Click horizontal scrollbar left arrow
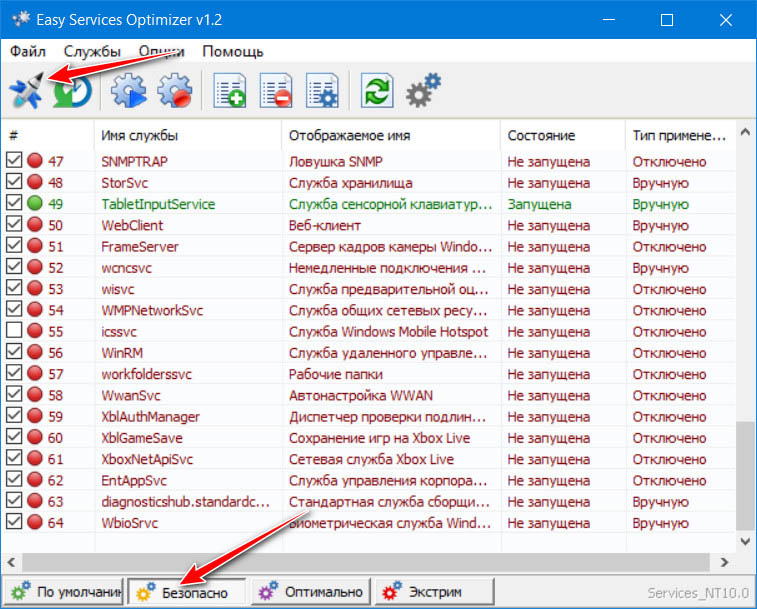The width and height of the screenshot is (757, 609). [x=12, y=562]
